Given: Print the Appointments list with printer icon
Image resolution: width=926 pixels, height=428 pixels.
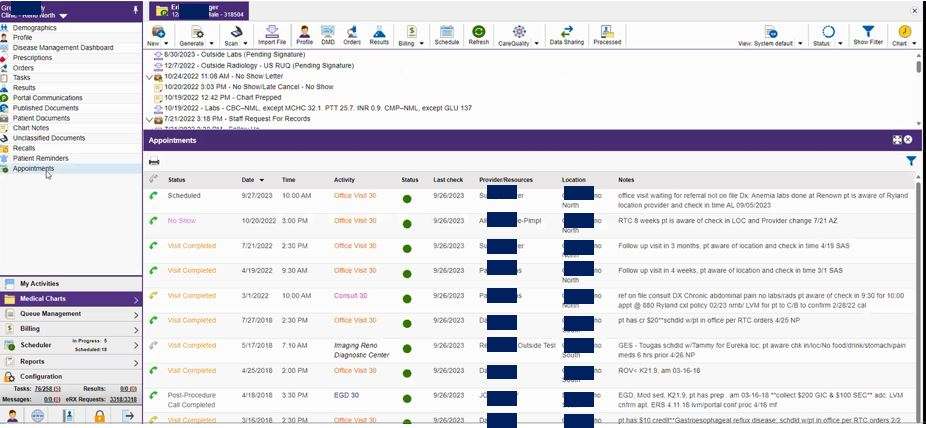Looking at the screenshot, I should 154,161.
